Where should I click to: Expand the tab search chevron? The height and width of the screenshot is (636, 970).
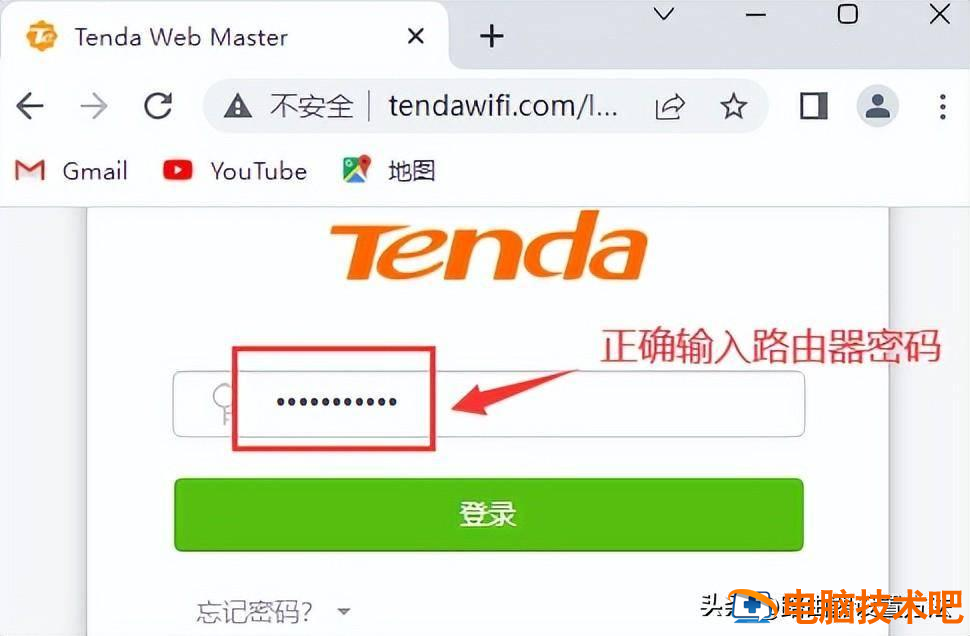pos(664,14)
